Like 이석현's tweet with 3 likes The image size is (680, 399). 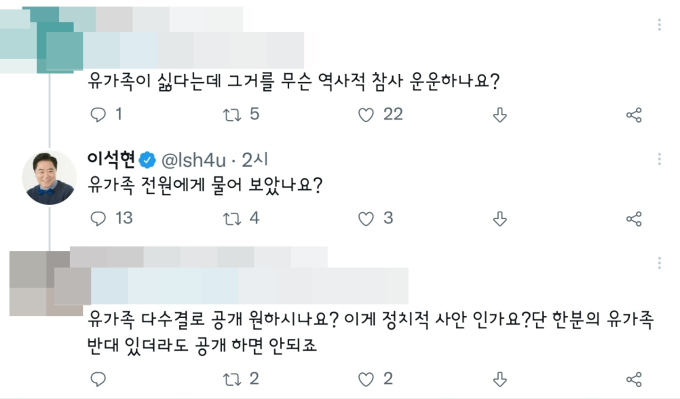click(x=366, y=219)
